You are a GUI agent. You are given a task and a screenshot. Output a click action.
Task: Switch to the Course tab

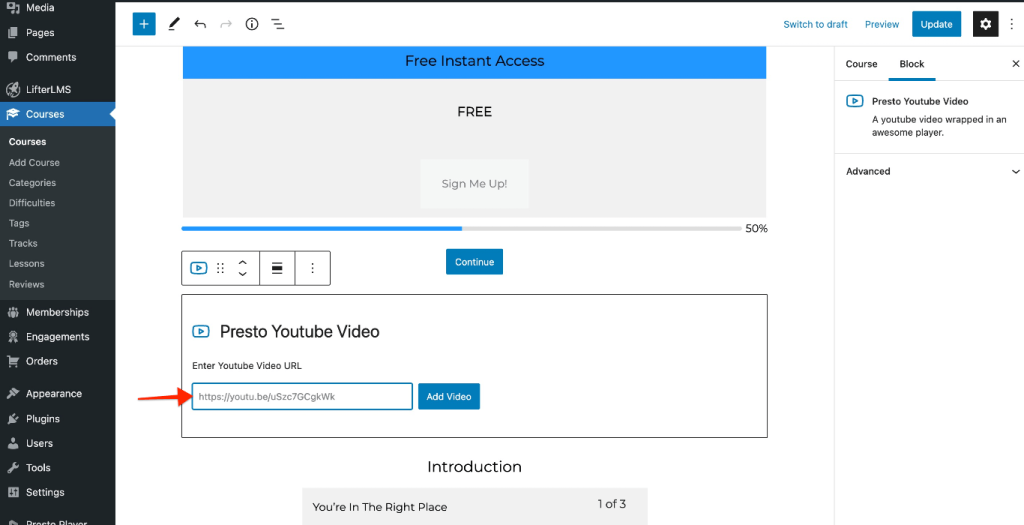click(x=861, y=64)
